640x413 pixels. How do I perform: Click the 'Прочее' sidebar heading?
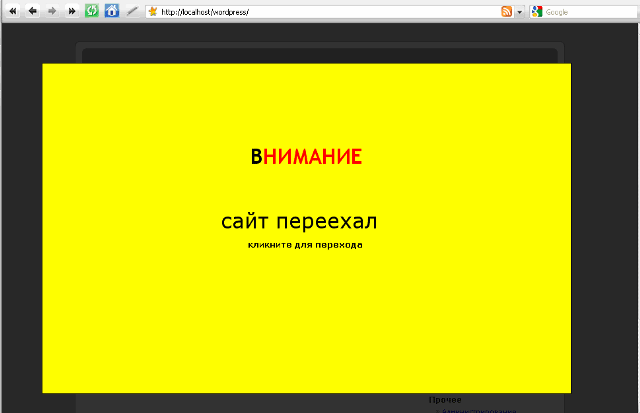445,400
